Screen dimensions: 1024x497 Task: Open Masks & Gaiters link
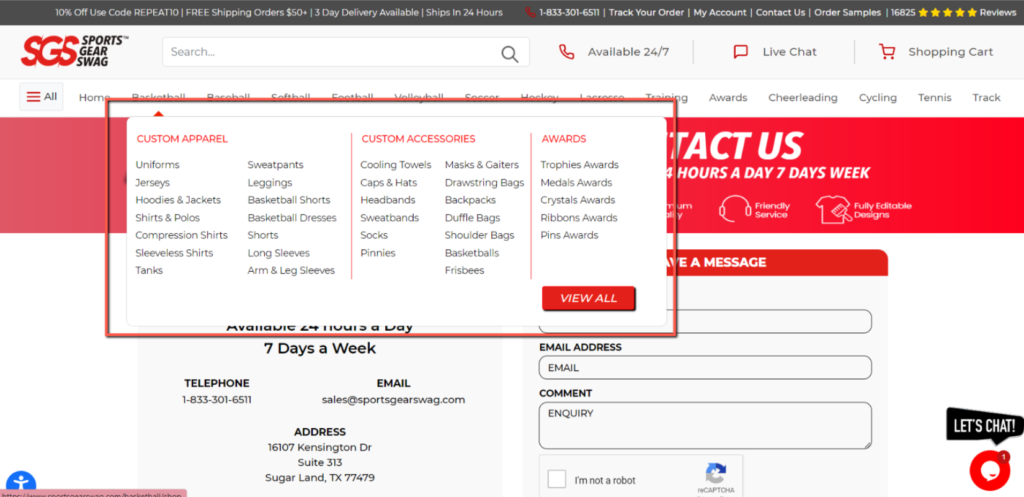pyautogui.click(x=482, y=165)
